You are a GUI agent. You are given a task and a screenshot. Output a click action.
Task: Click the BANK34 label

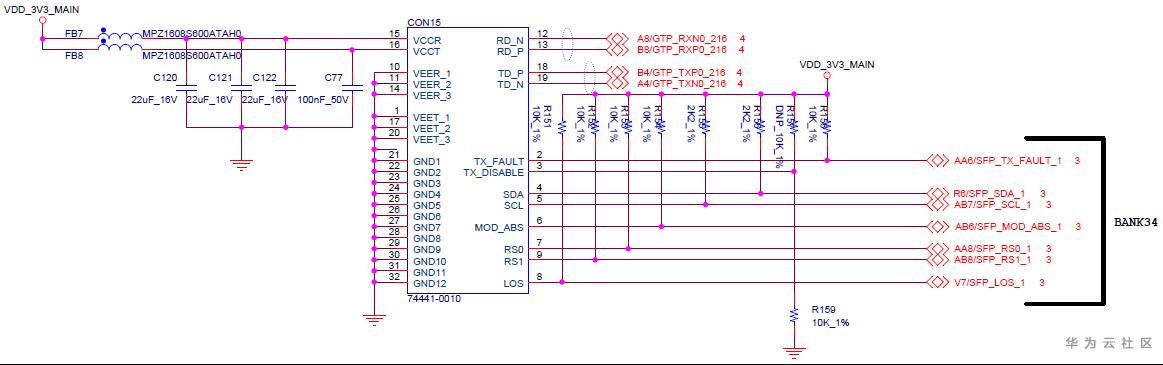pyautogui.click(x=1136, y=222)
